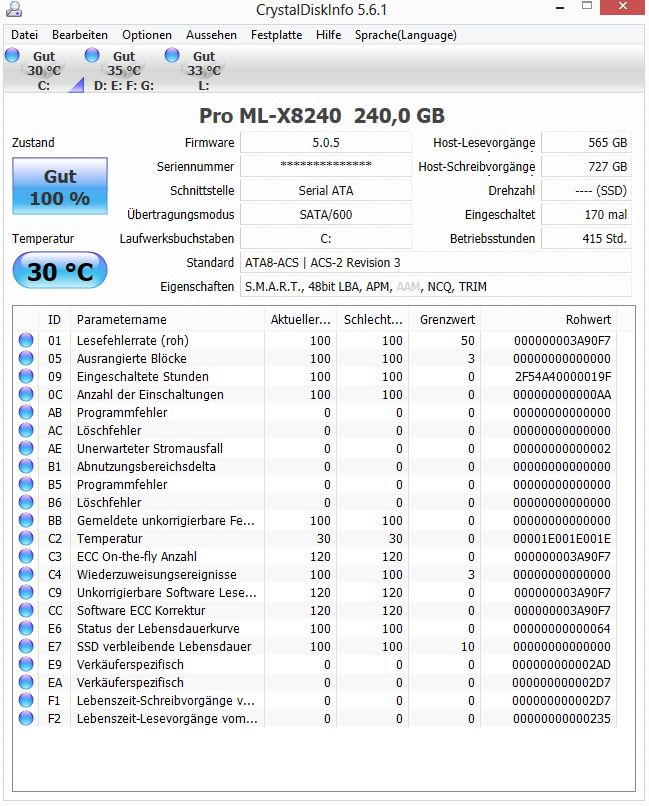Click status orb for Software ECC Korrektur
The image size is (649, 806).
coord(26,610)
